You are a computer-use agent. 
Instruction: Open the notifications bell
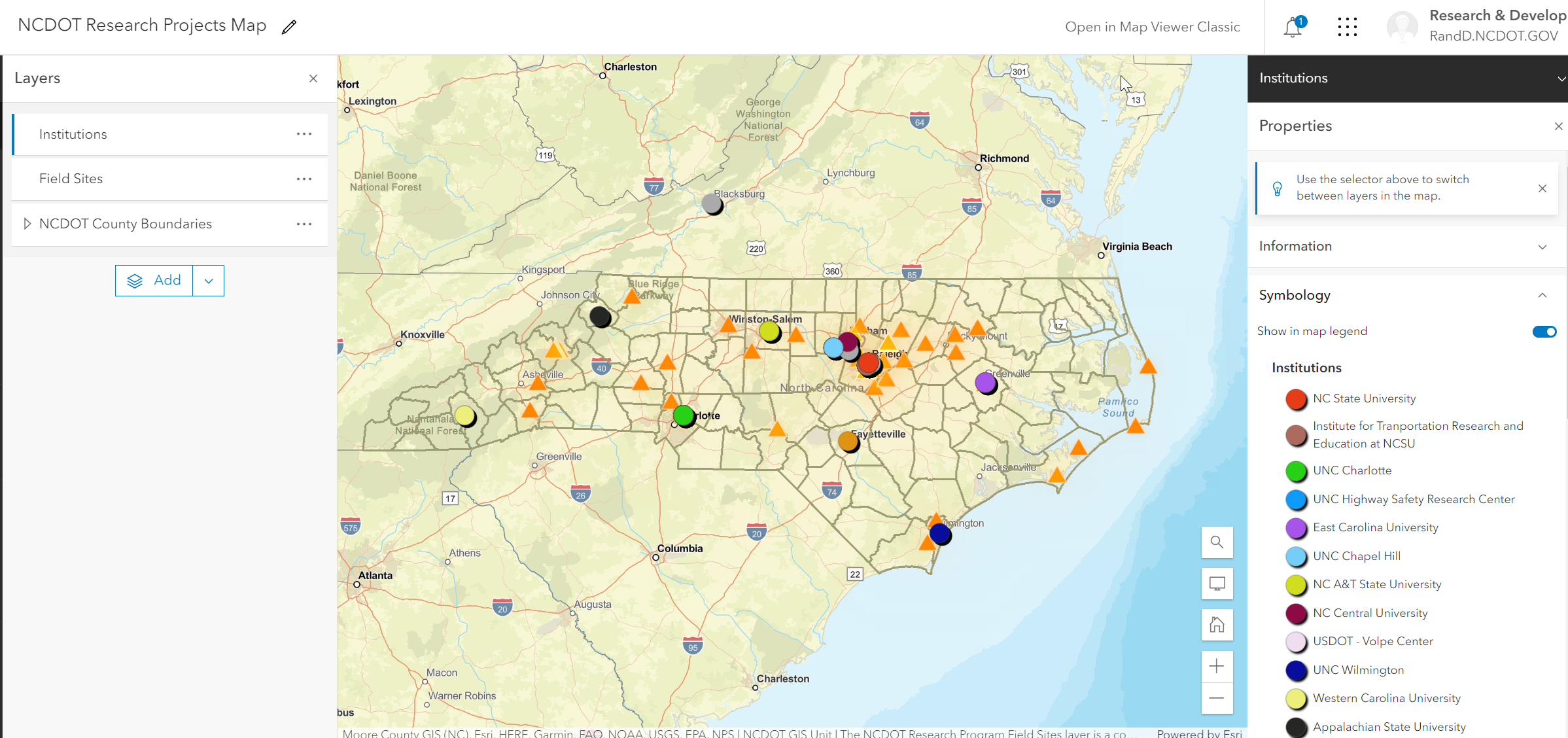(1293, 27)
